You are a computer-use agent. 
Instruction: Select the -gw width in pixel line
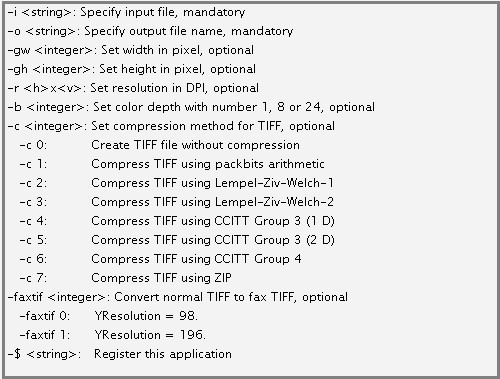pyautogui.click(x=131, y=50)
